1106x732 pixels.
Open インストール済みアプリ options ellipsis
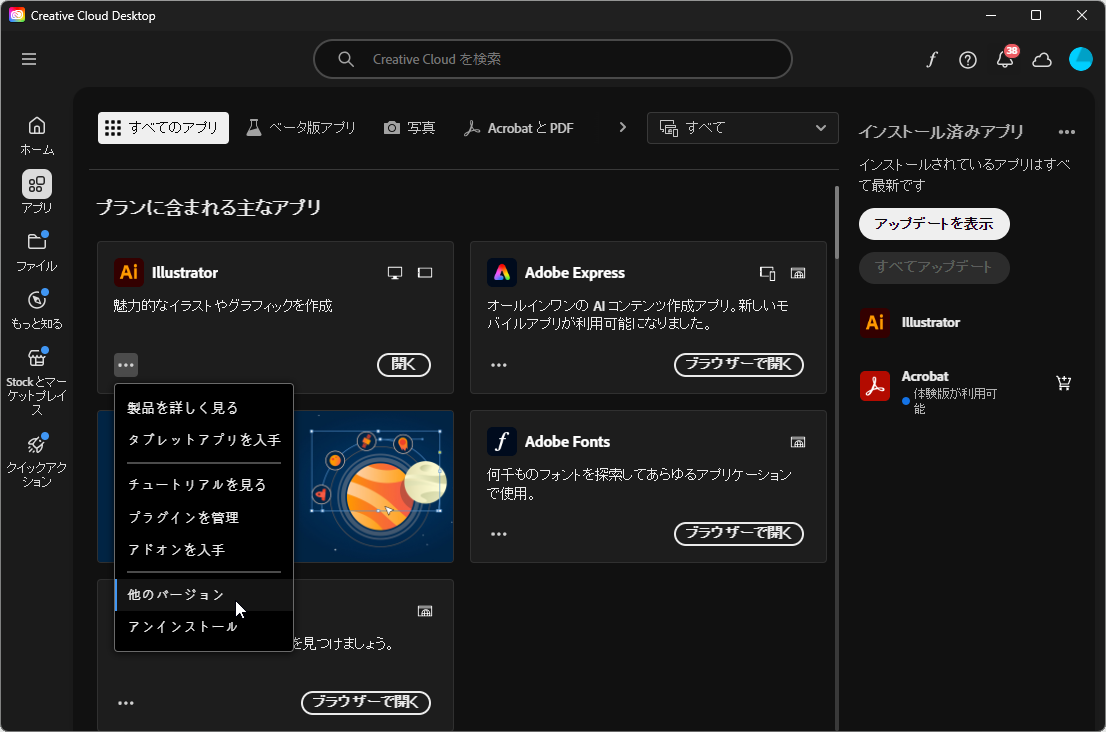pos(1066,131)
